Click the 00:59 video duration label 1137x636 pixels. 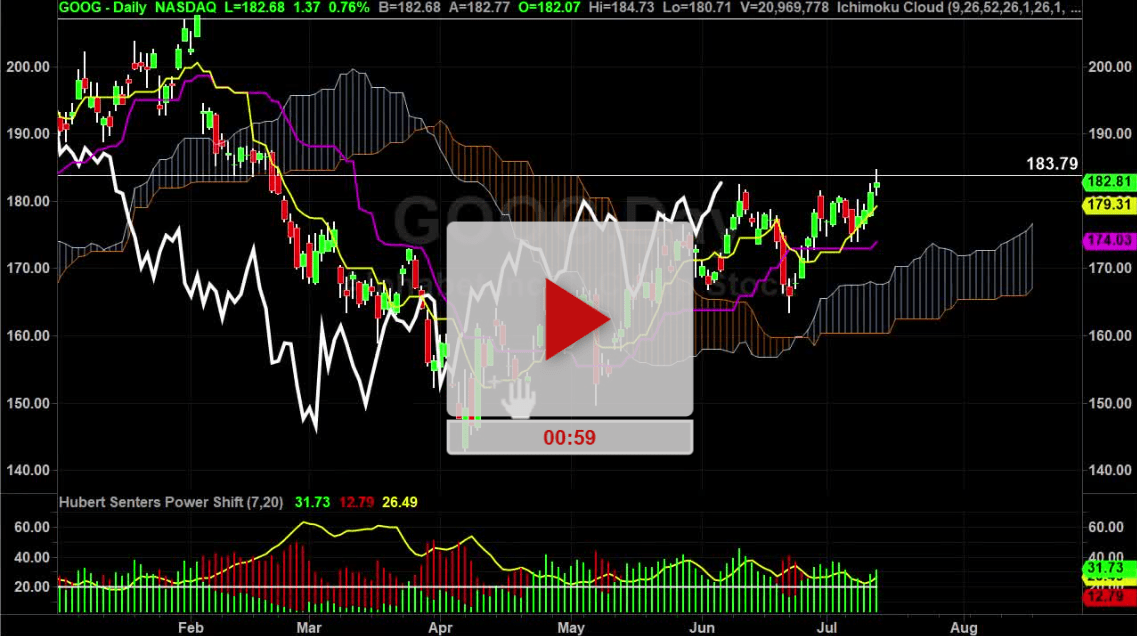coord(569,437)
